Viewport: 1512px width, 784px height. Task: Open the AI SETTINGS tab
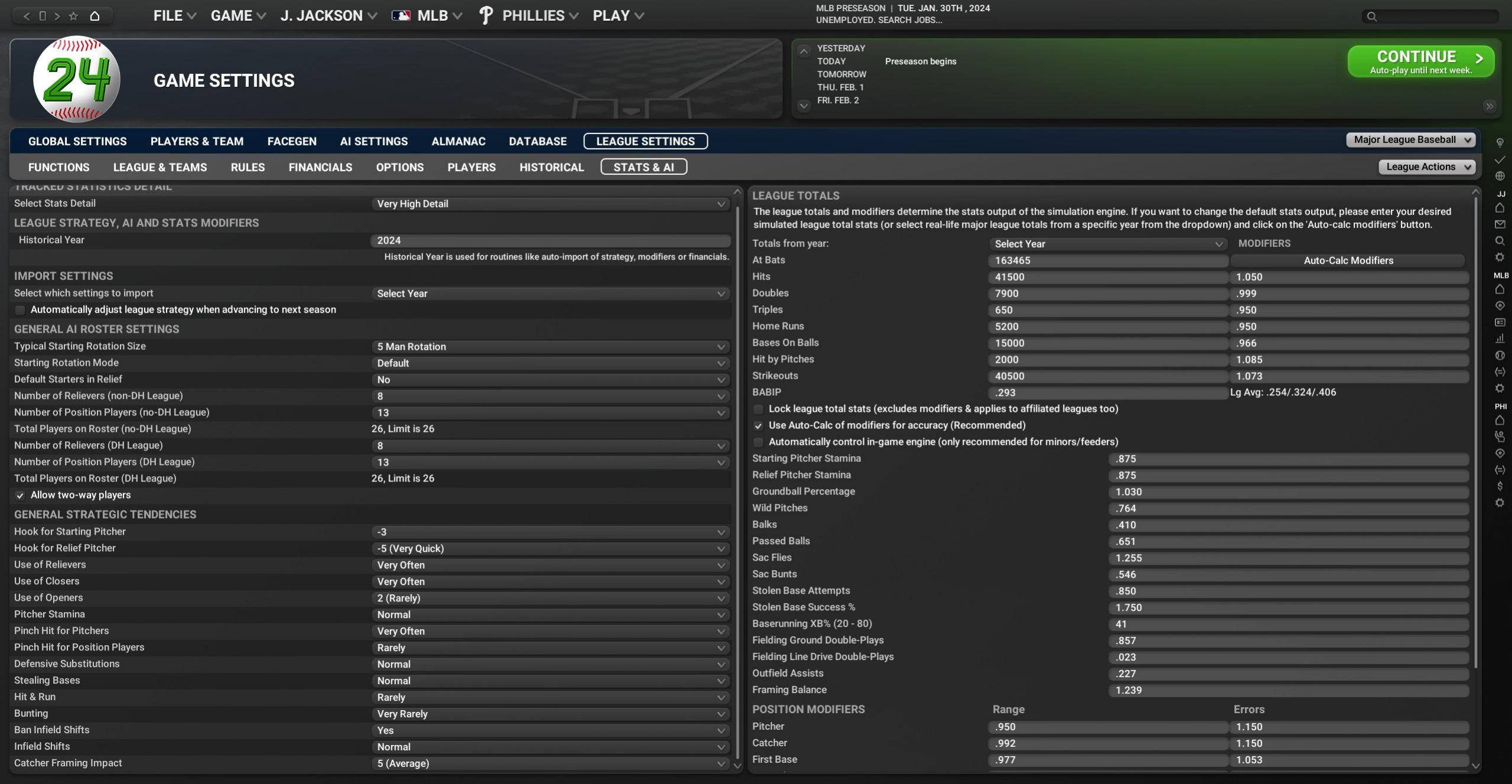click(373, 141)
